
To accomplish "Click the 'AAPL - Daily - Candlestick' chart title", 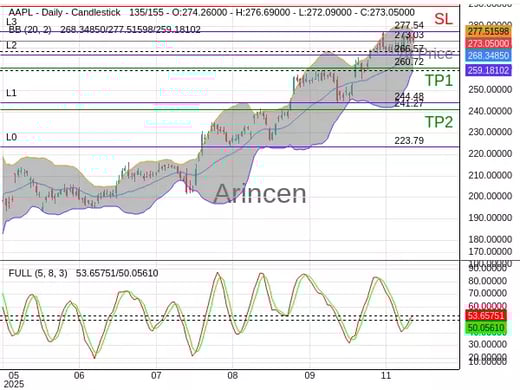I will [64, 13].
